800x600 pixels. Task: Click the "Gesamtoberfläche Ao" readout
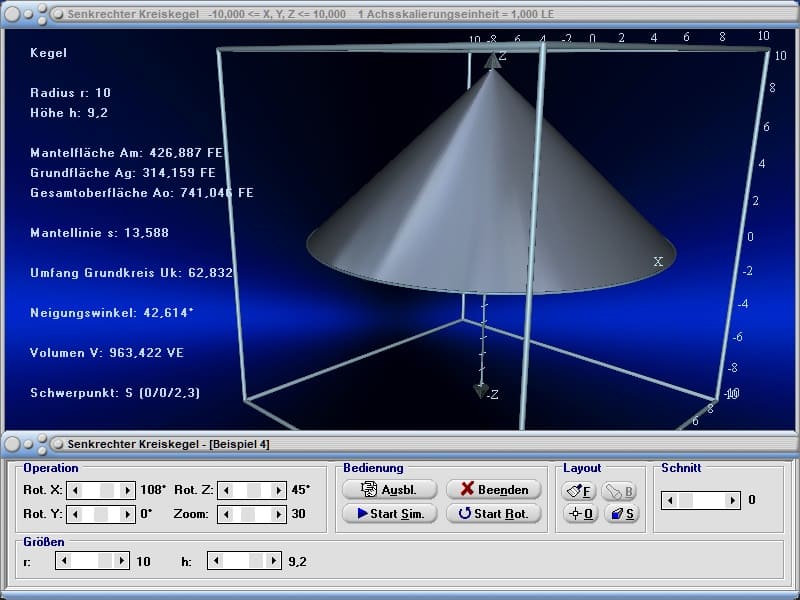point(142,193)
